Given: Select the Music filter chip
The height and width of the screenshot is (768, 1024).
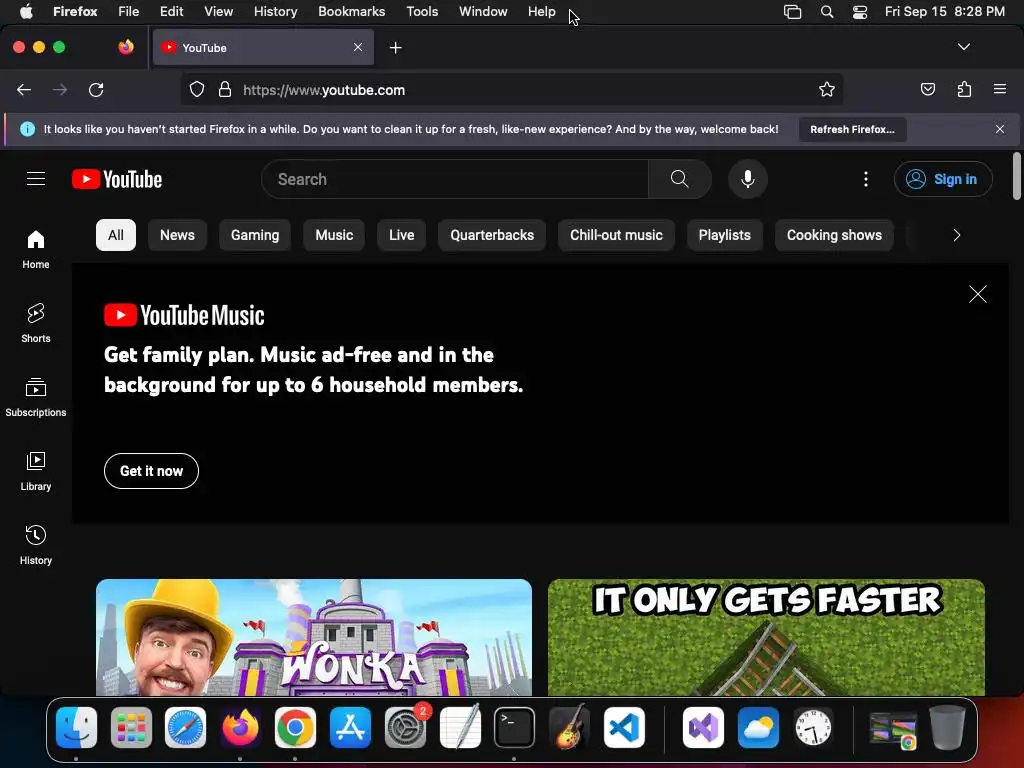Looking at the screenshot, I should pos(334,235).
